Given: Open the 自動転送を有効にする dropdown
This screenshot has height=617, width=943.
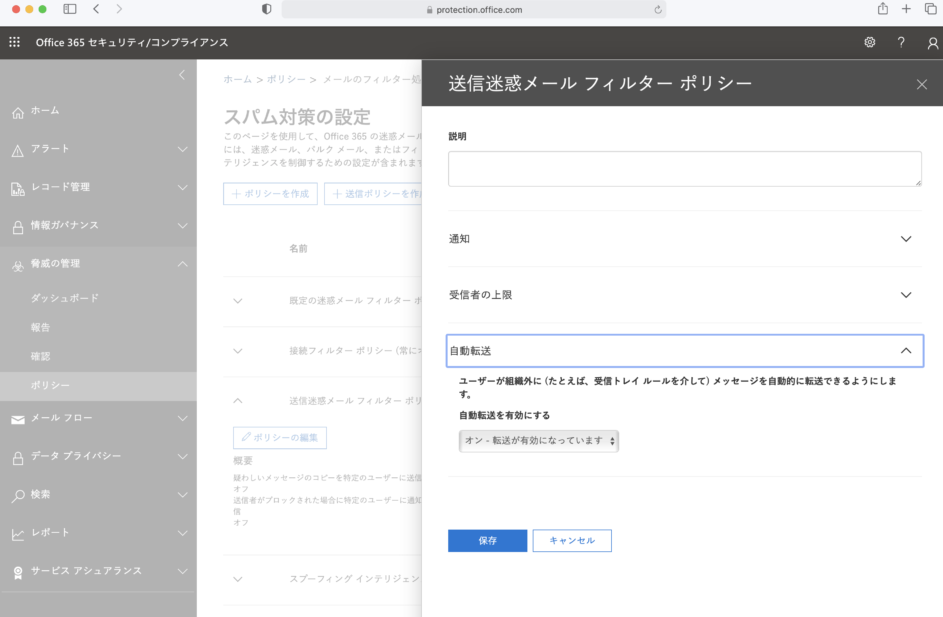Looking at the screenshot, I should point(539,441).
